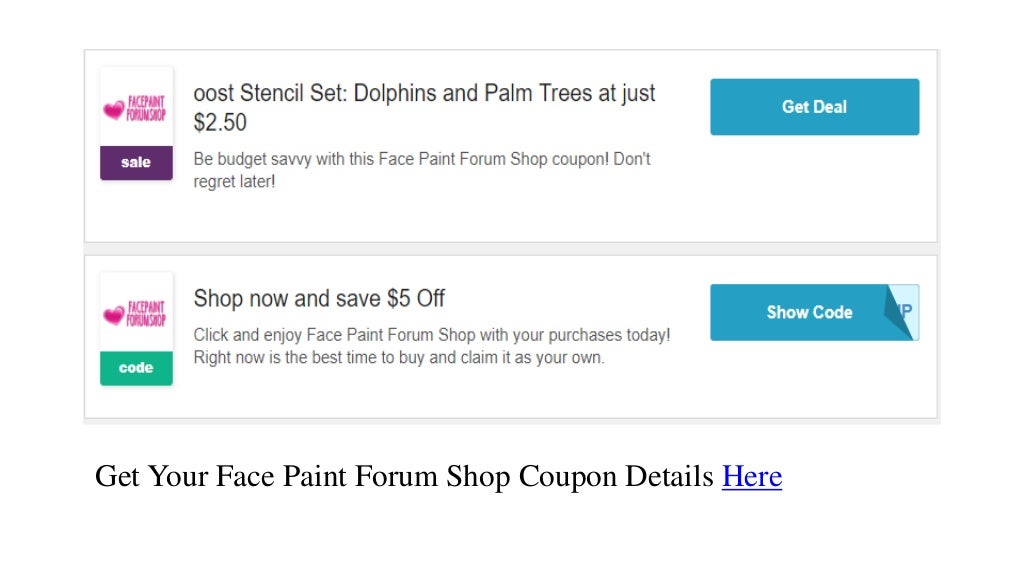Image resolution: width=1024 pixels, height=576 pixels.
Task: Click FacePaint ForumShop logo text on code coupon
Action: [146, 313]
